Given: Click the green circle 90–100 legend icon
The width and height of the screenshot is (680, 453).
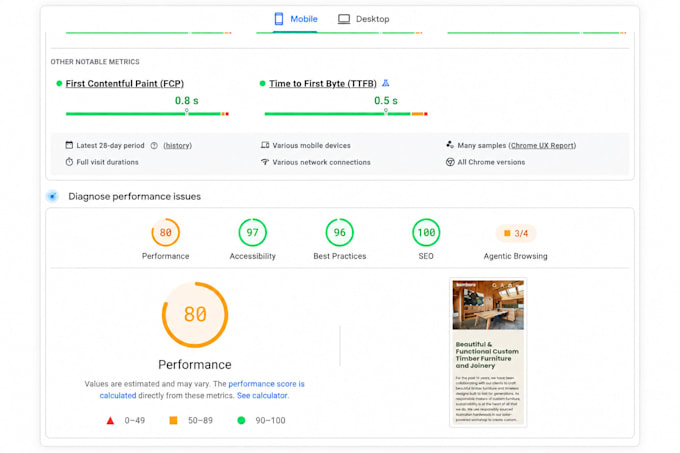Looking at the screenshot, I should tap(241, 420).
